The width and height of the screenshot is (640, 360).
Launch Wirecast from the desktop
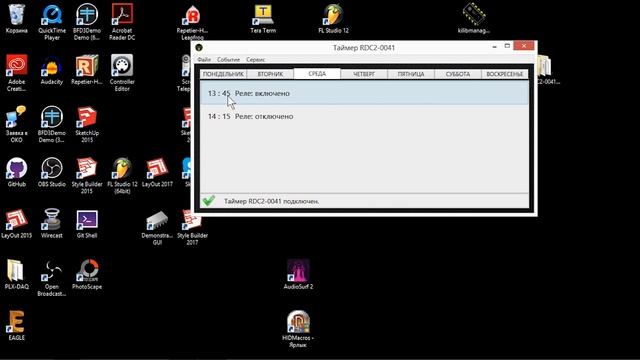point(52,220)
